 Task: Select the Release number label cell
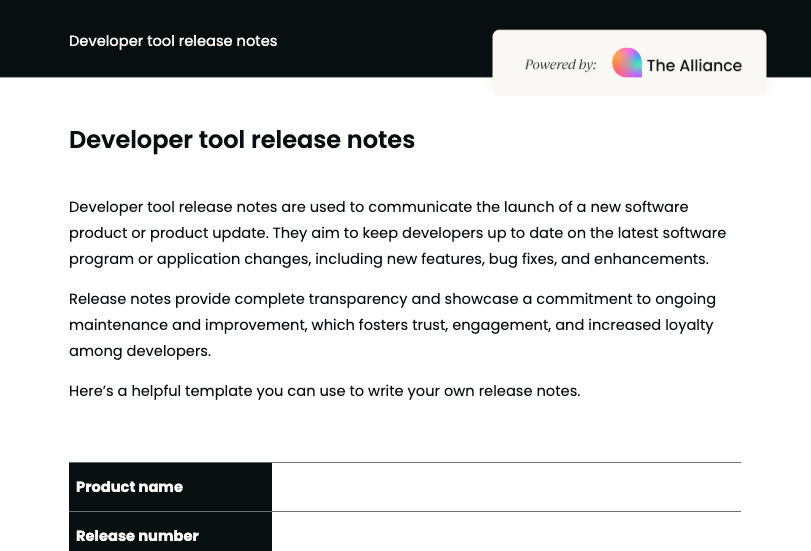click(x=170, y=535)
